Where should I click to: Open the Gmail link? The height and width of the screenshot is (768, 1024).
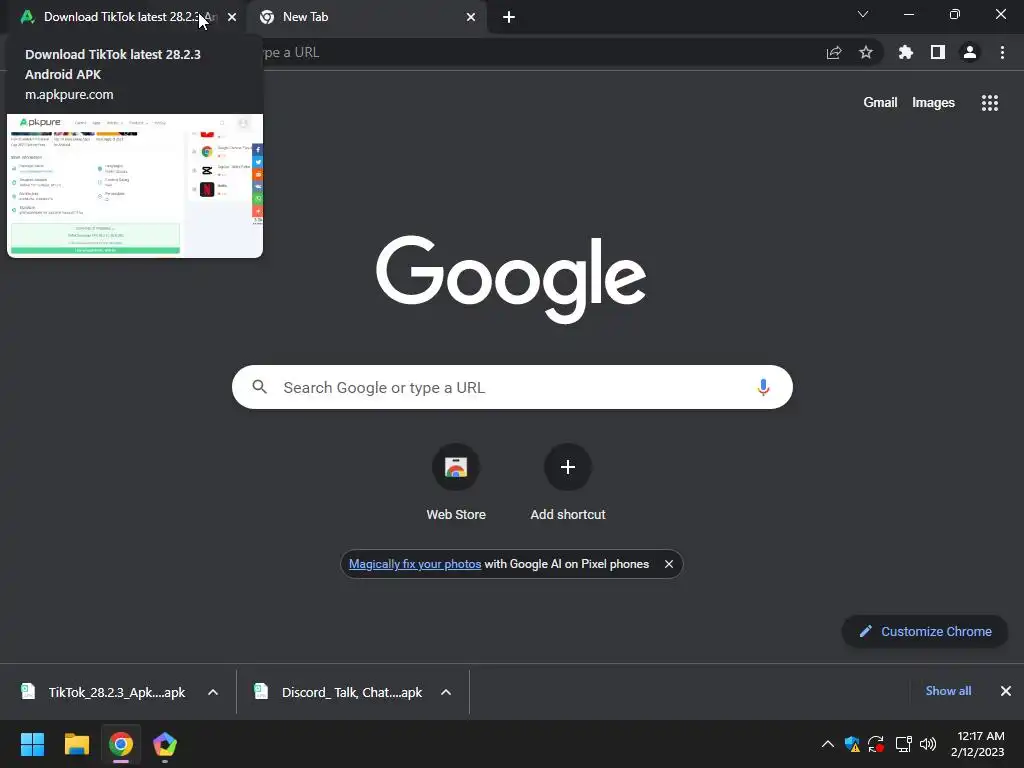point(880,103)
